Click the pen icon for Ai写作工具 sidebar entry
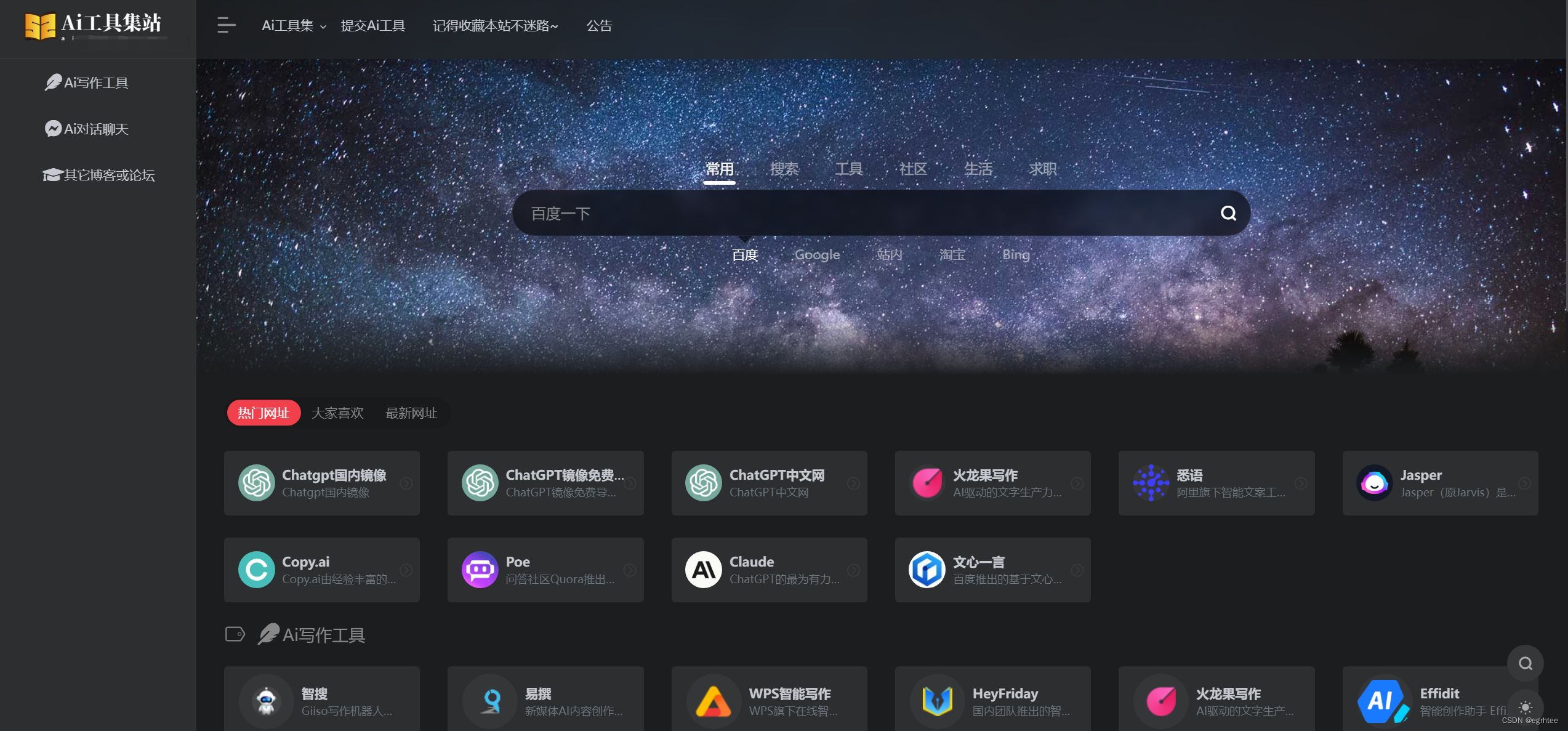Image resolution: width=1568 pixels, height=731 pixels. (52, 82)
